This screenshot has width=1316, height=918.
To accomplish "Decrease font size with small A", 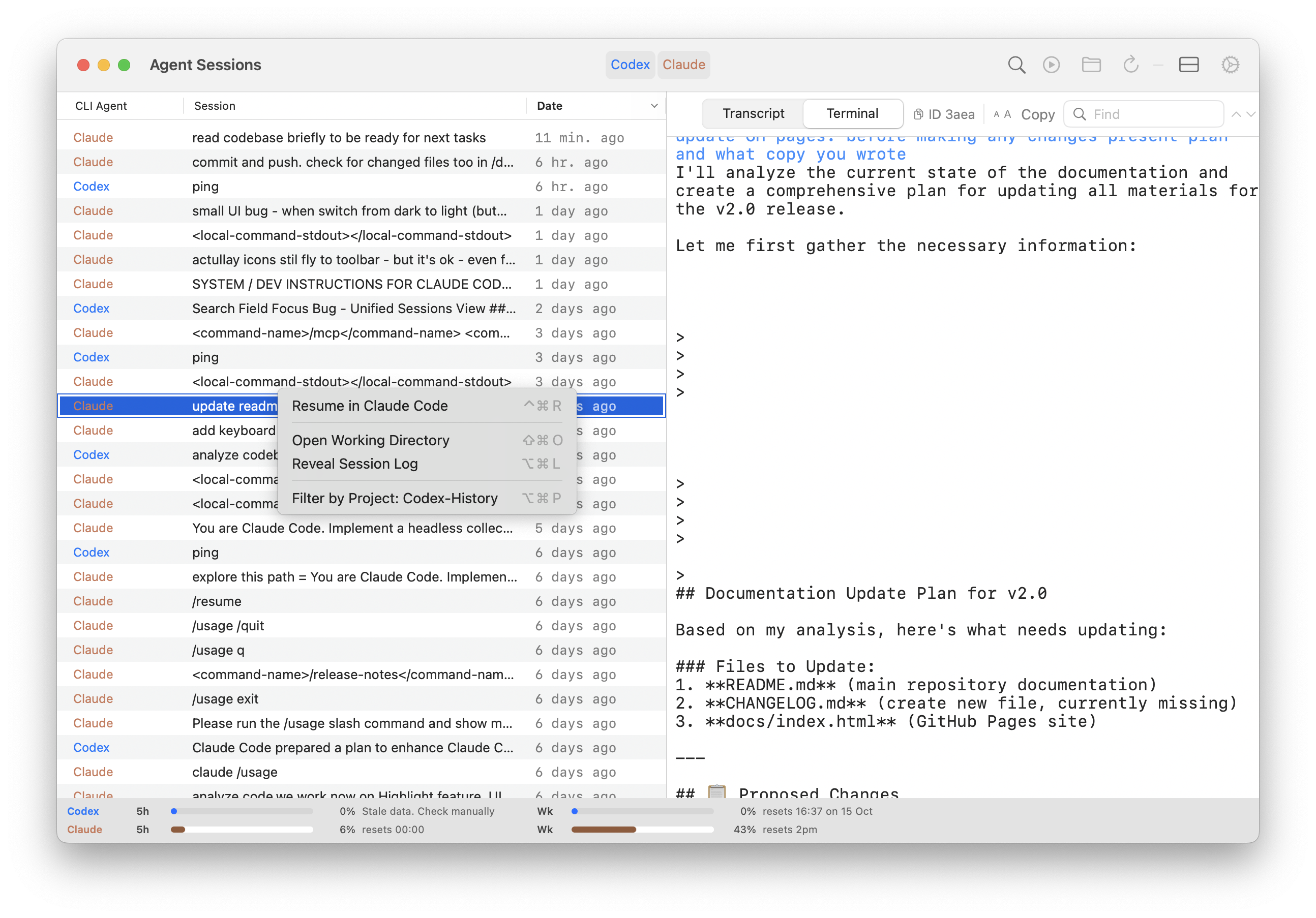I will pyautogui.click(x=996, y=114).
